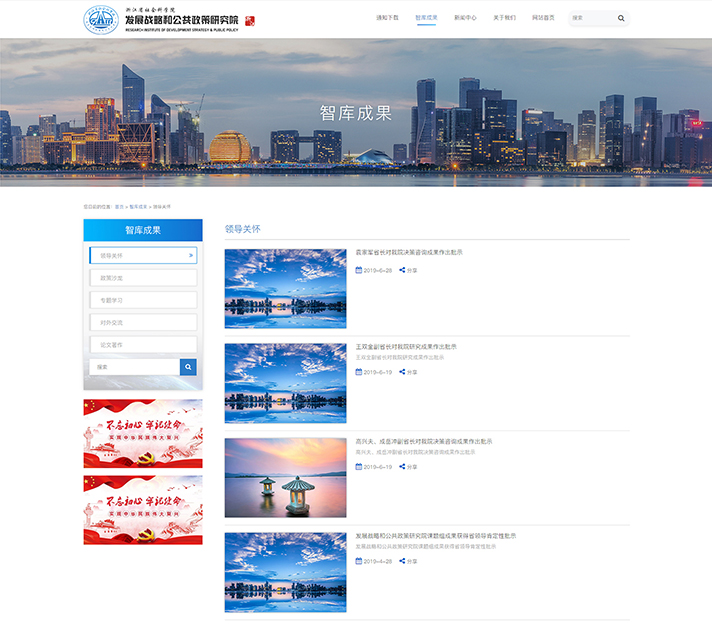
Task: Click share icon under the 2019-6-28 first article
Action: point(402,270)
